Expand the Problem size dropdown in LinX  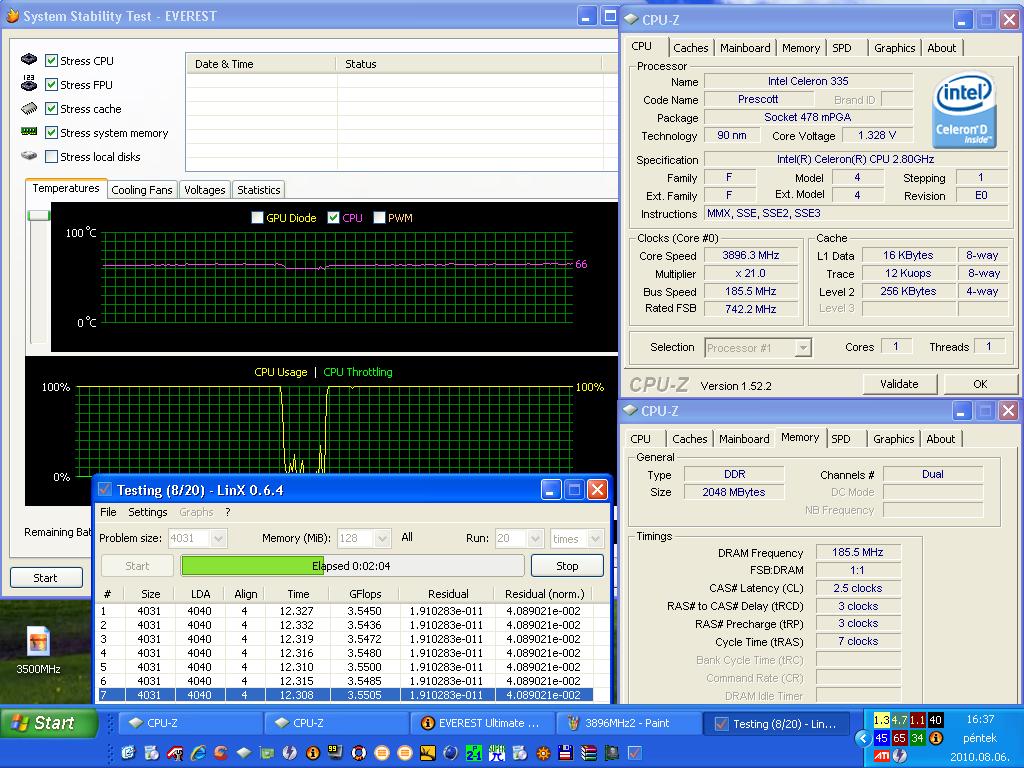point(218,539)
